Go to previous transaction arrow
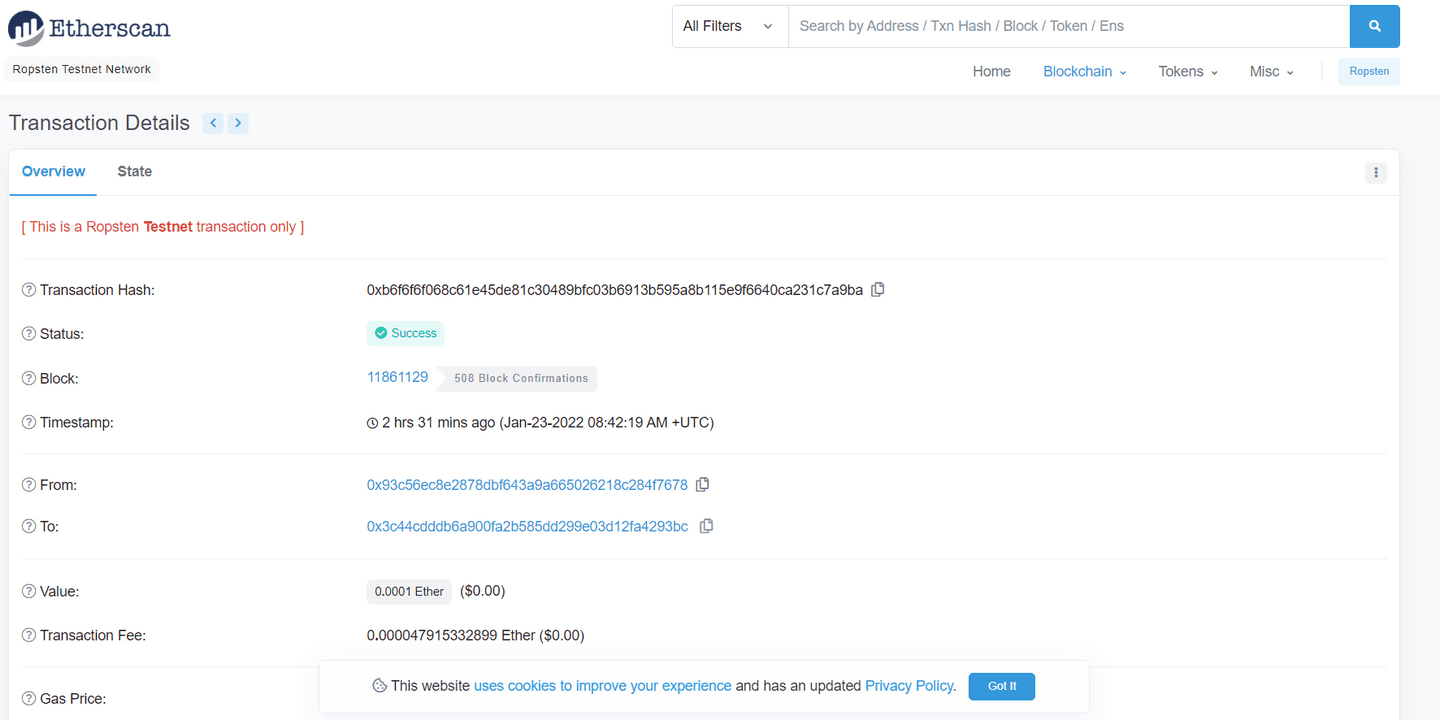 [212, 123]
